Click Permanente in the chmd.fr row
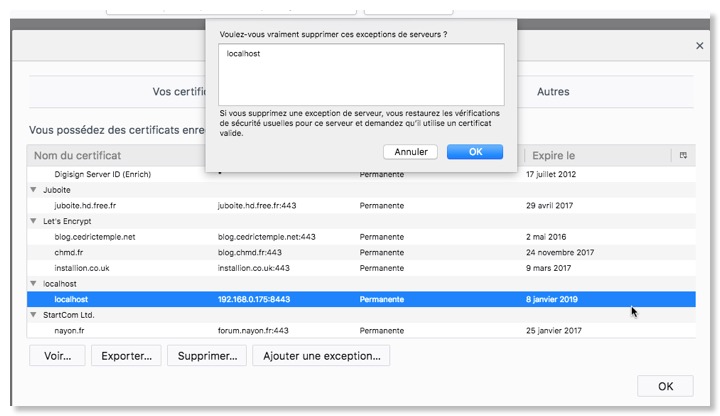This screenshot has height=416, width=720. [382, 253]
